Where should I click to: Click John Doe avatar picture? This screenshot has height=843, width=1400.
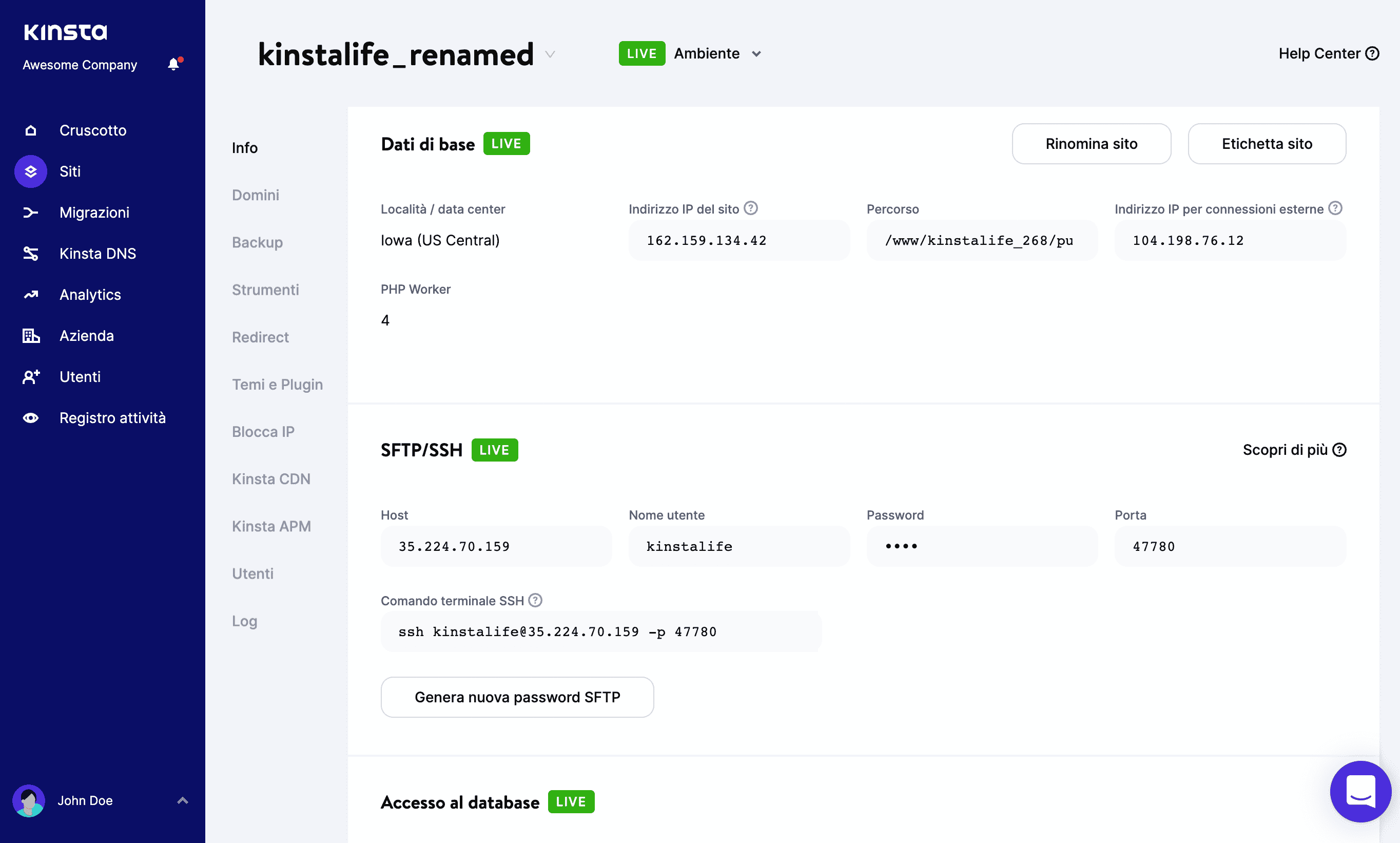click(29, 800)
